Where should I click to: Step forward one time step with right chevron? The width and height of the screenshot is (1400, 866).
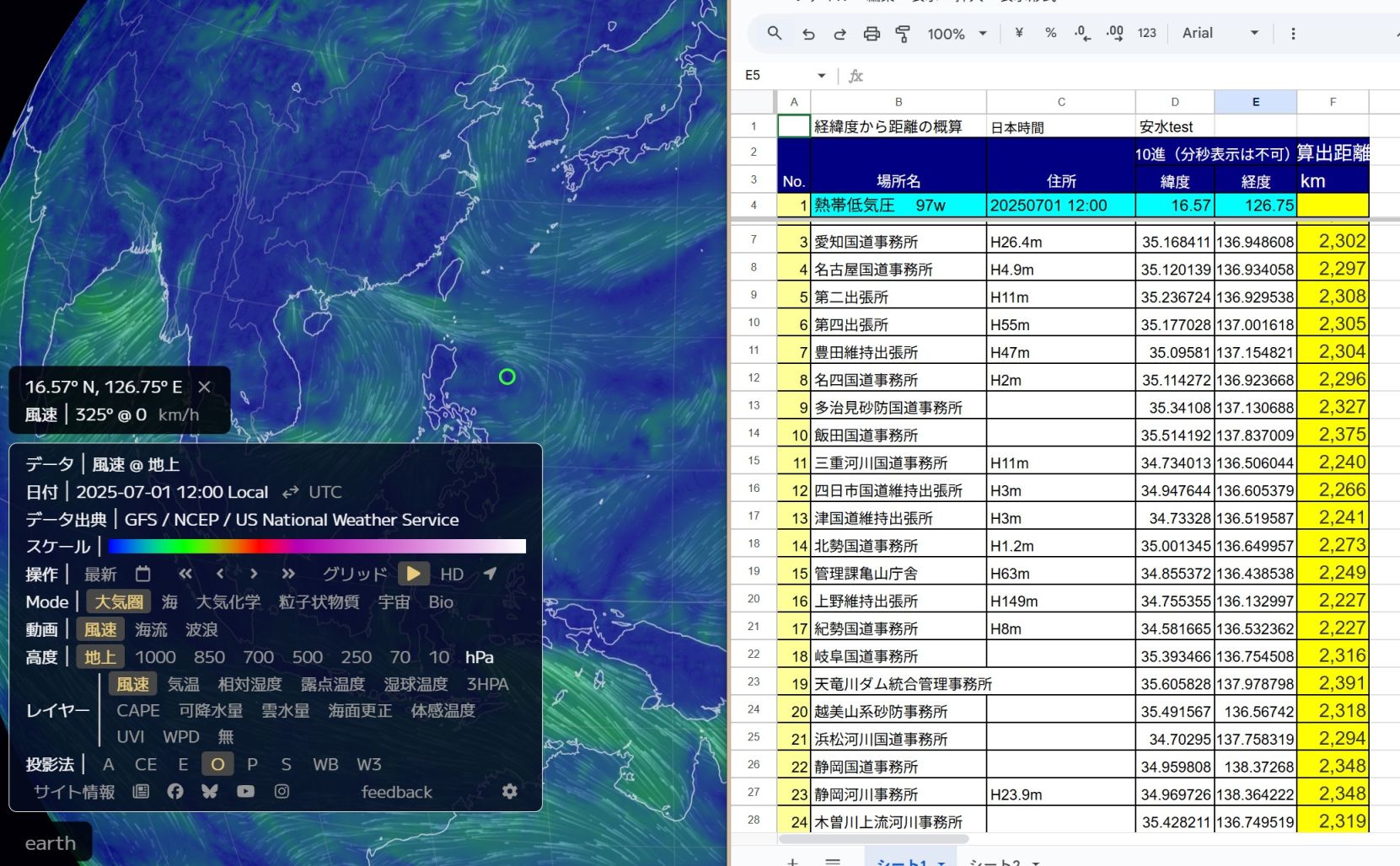254,574
